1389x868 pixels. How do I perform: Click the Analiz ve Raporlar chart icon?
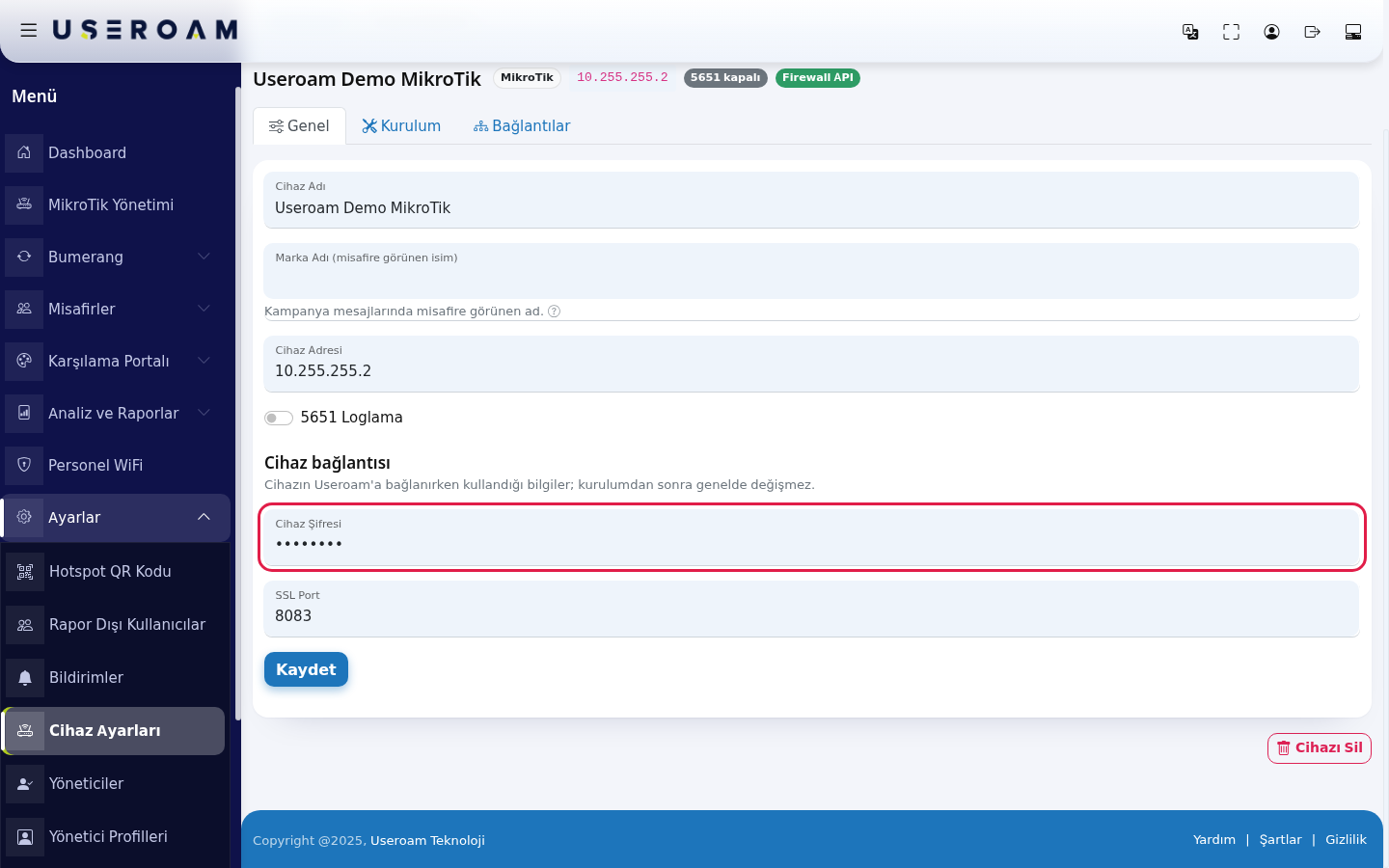tap(24, 413)
